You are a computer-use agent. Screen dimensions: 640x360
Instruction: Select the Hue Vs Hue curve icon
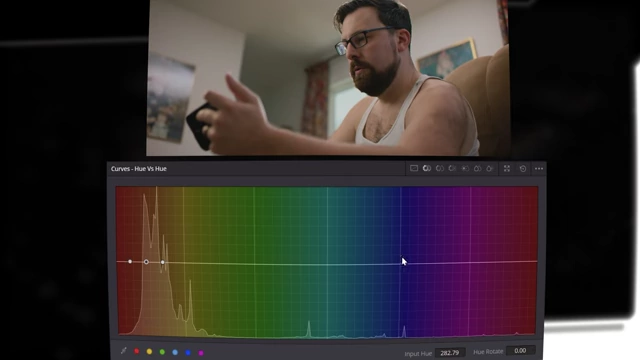point(427,168)
